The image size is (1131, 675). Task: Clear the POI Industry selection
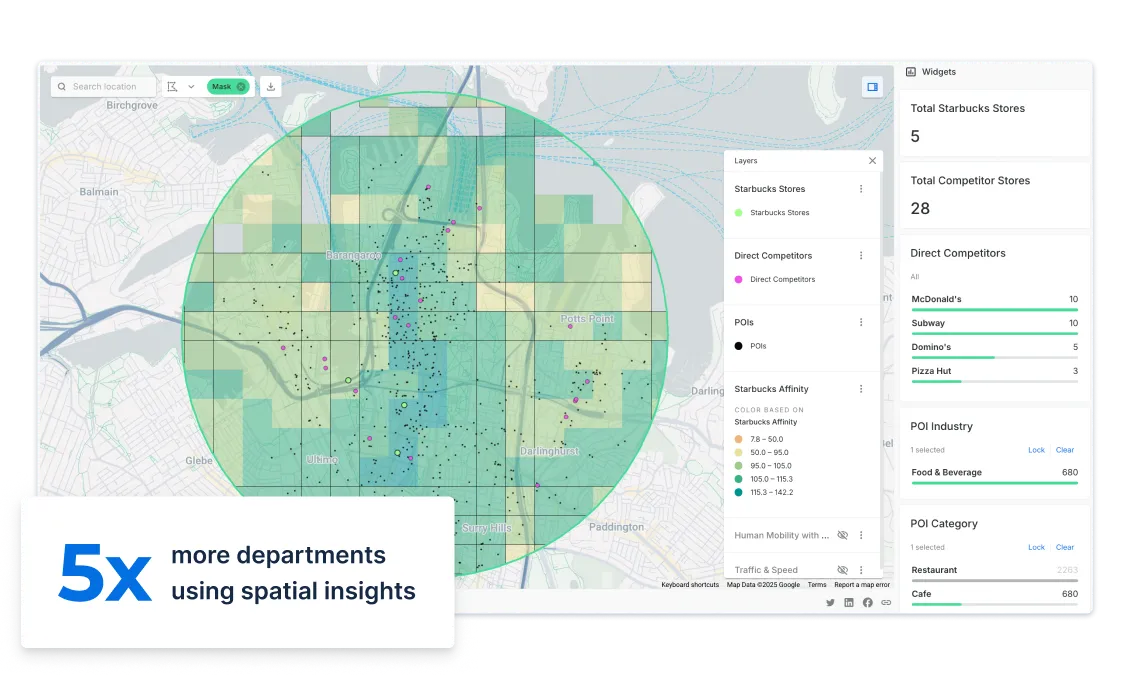pyautogui.click(x=1065, y=450)
